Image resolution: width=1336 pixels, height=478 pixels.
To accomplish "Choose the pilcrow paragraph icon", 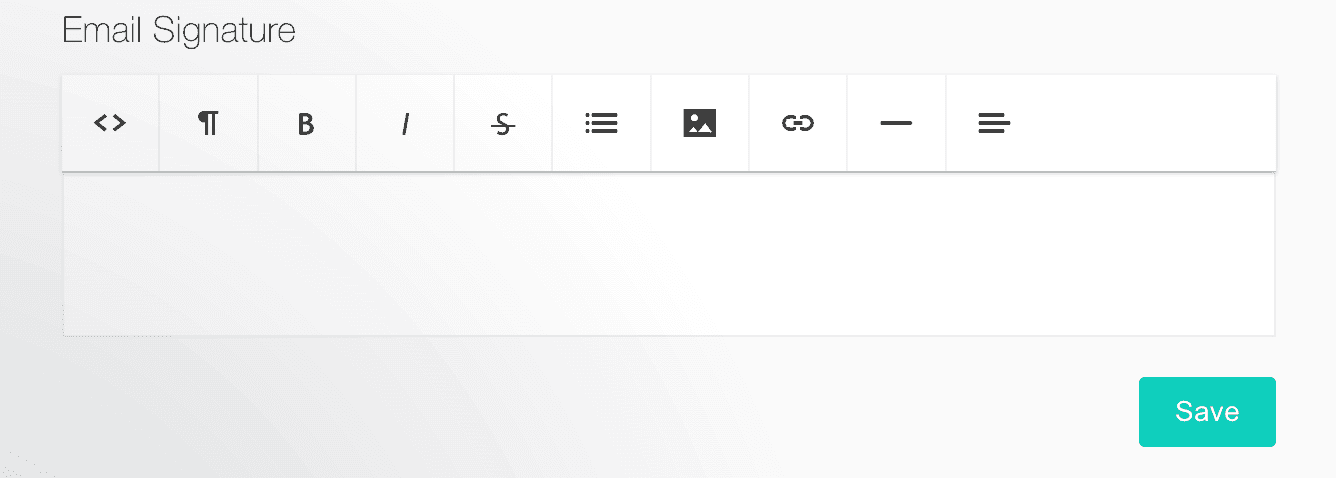I will (x=208, y=123).
